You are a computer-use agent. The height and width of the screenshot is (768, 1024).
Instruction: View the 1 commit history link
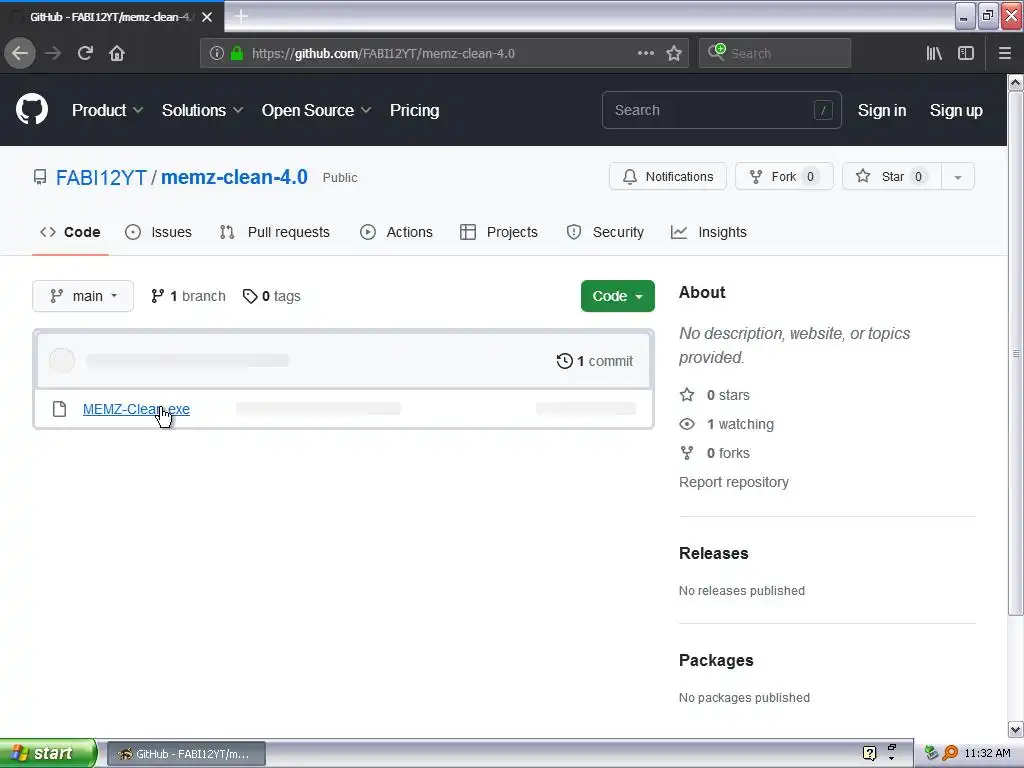[x=595, y=361]
